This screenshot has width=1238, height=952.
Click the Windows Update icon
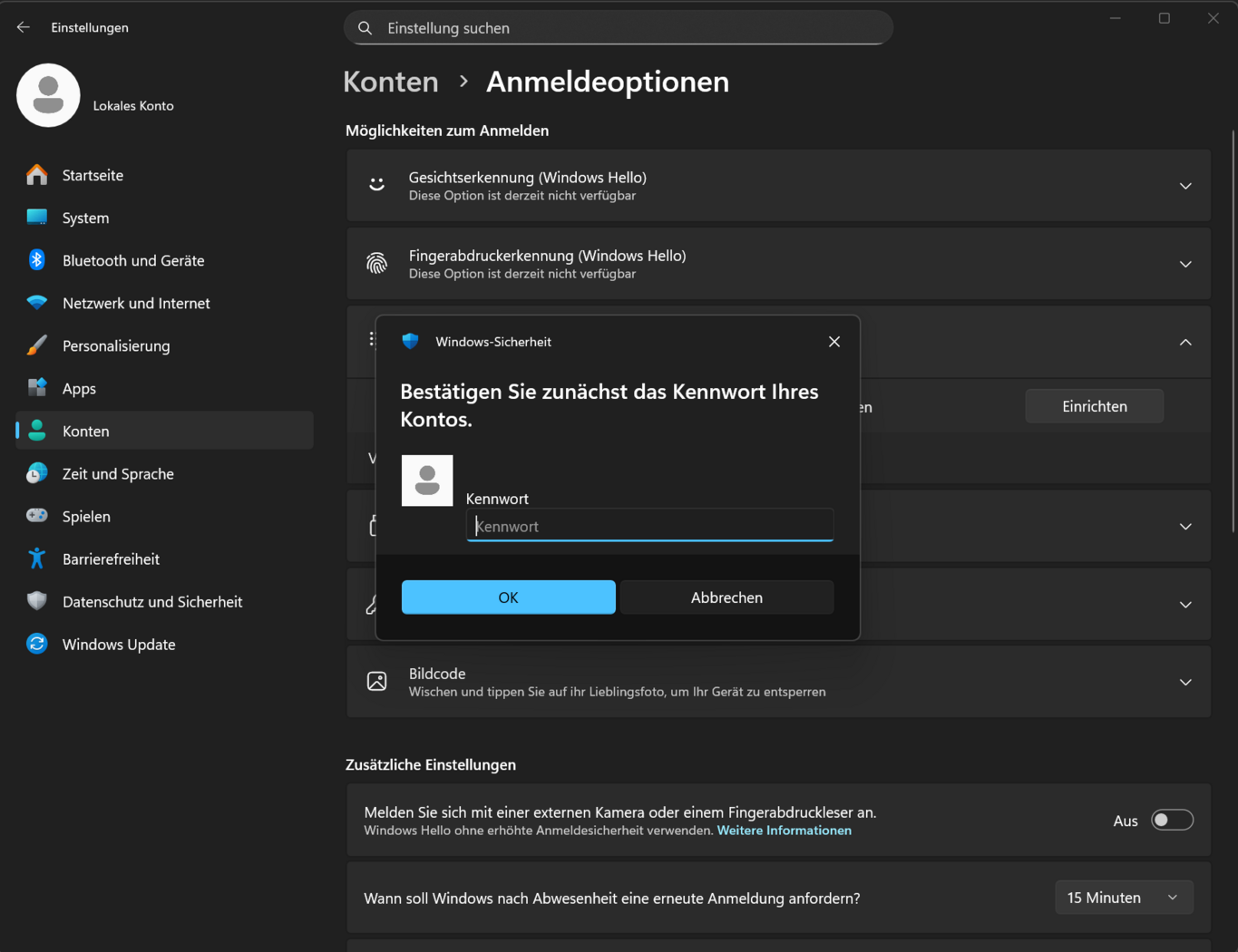click(x=37, y=645)
